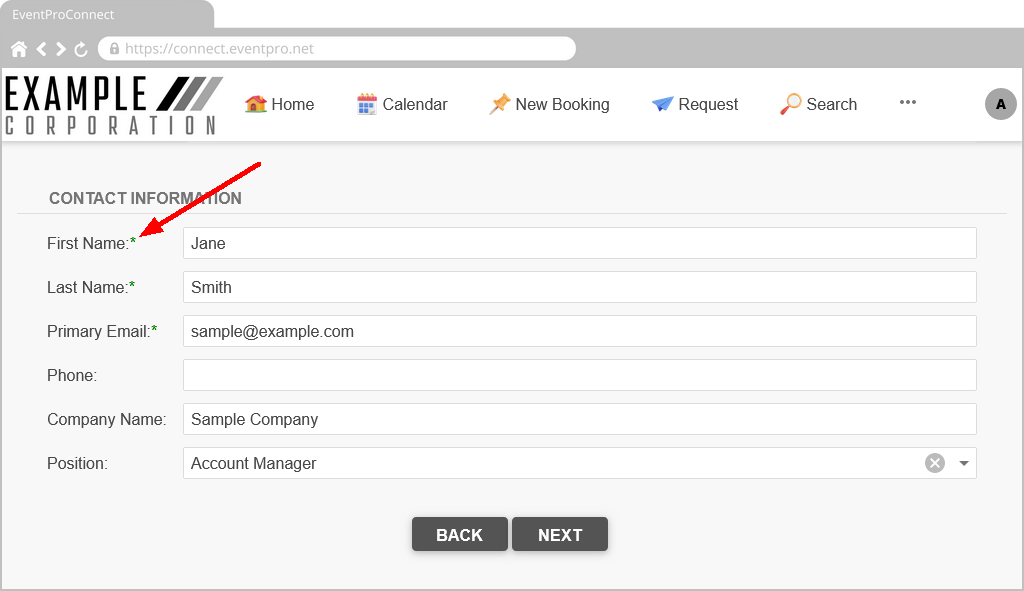Click the browser home icon
Viewport: 1024px width, 591px height.
click(19, 49)
